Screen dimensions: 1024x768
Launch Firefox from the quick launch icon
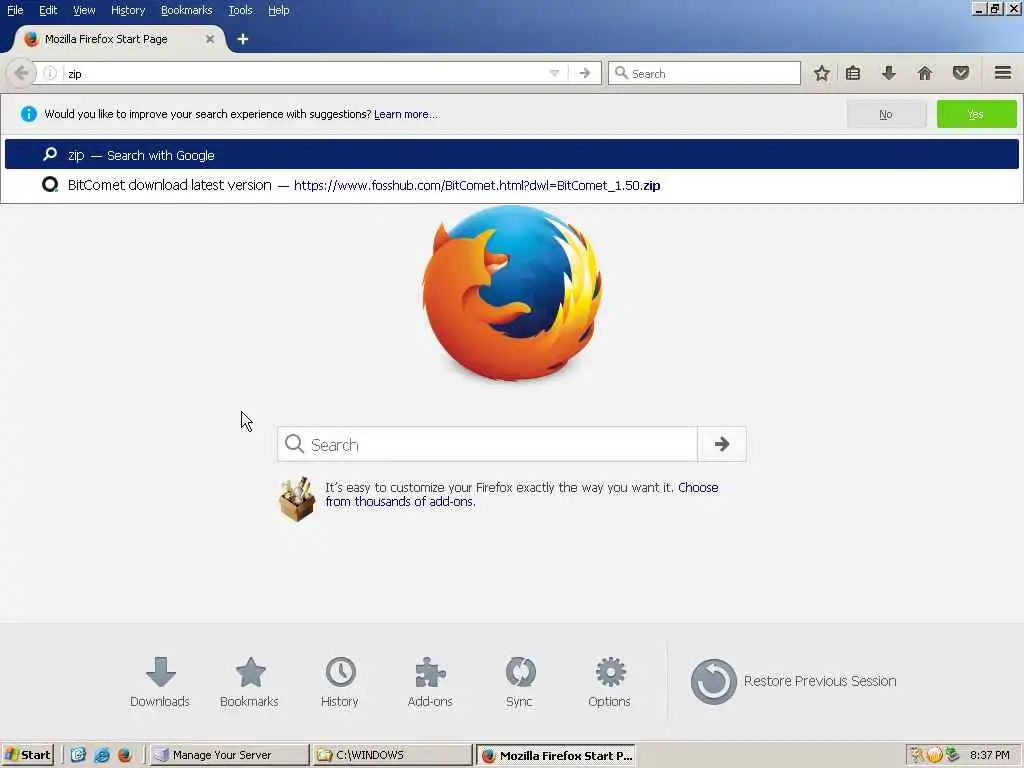(125, 755)
